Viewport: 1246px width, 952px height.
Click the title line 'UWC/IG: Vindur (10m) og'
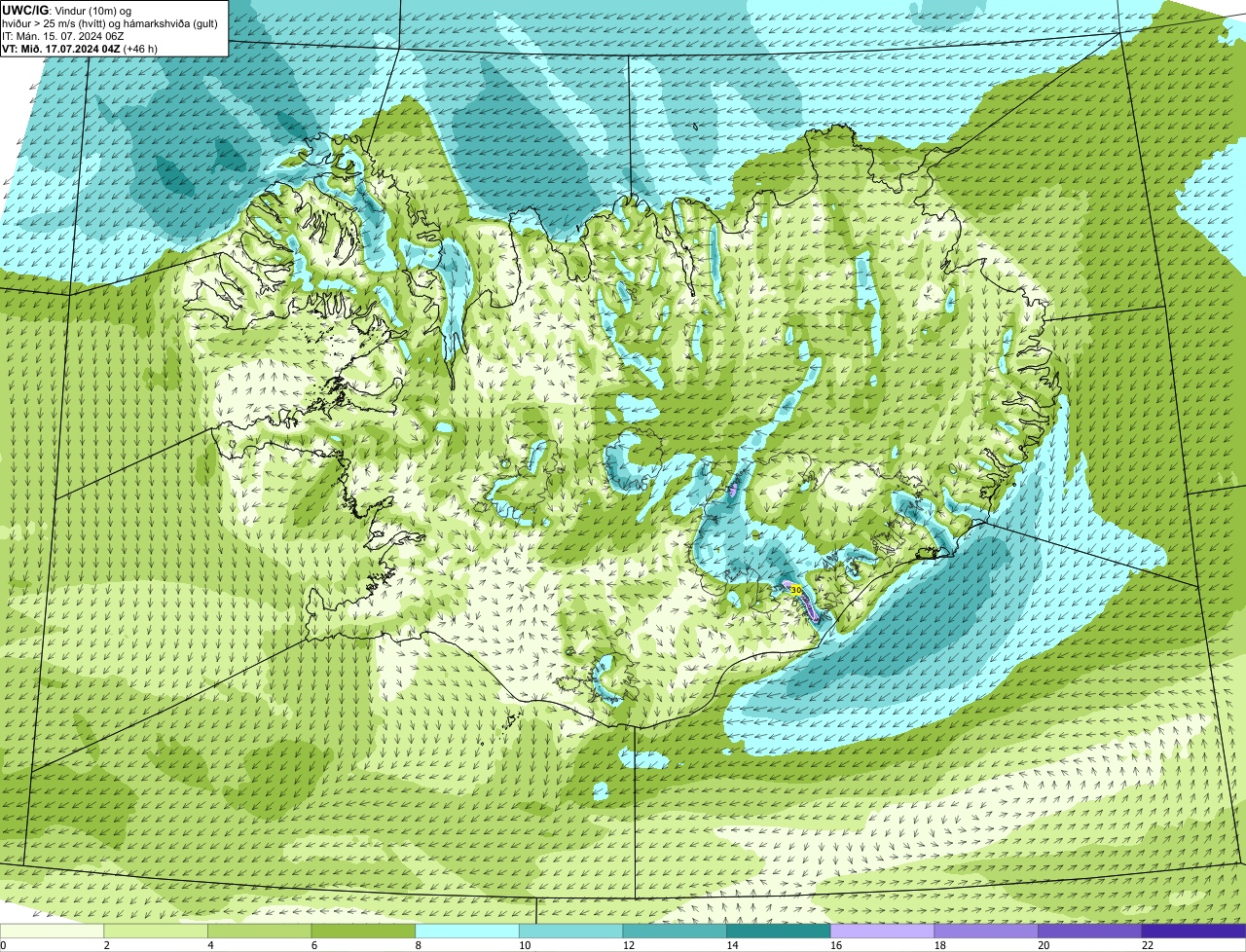66,10
